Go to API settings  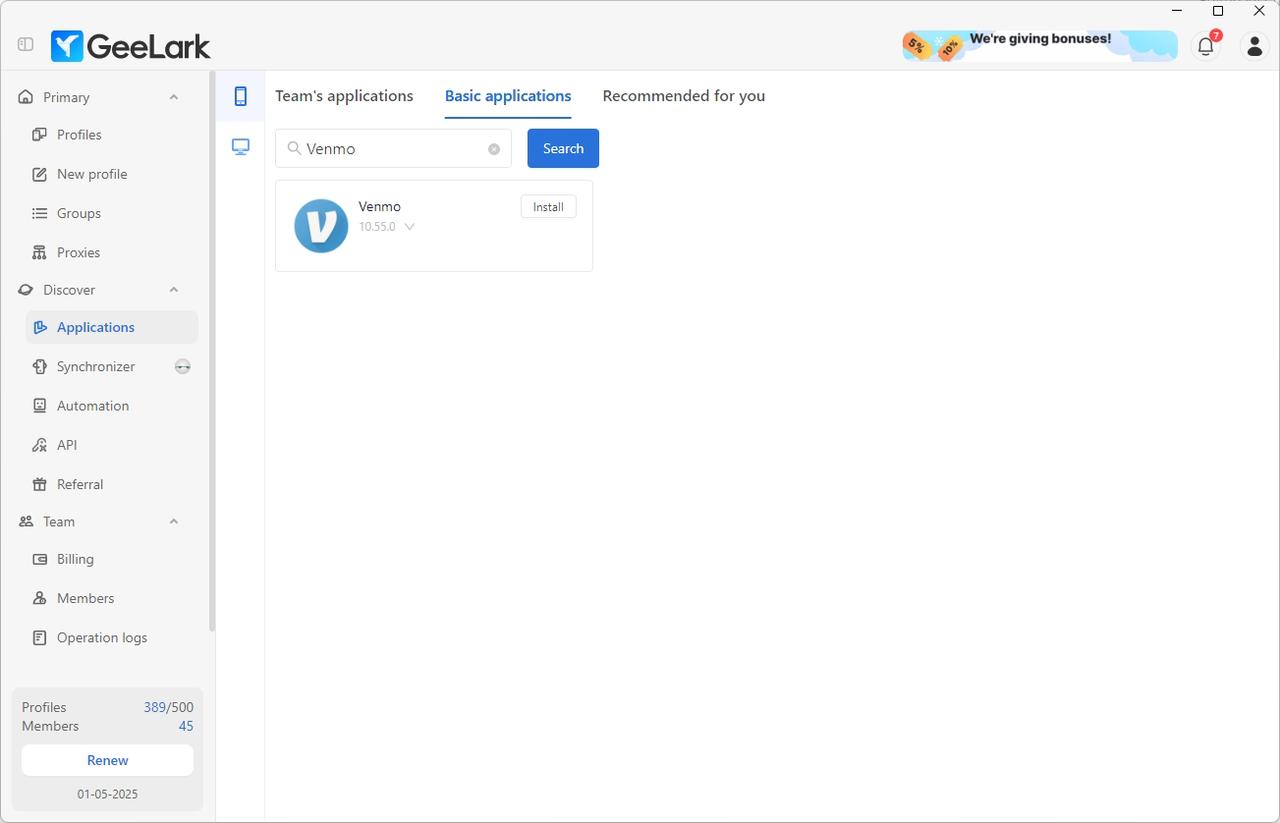(x=112, y=445)
